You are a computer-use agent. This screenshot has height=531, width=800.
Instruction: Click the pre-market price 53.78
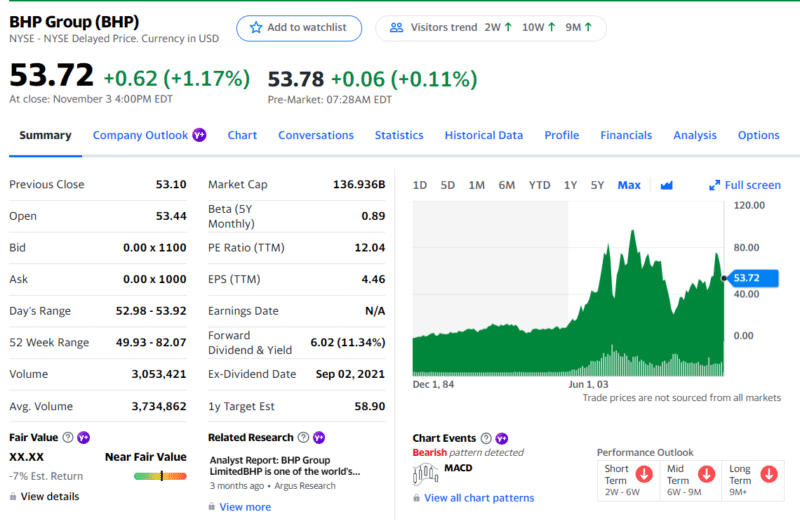296,79
